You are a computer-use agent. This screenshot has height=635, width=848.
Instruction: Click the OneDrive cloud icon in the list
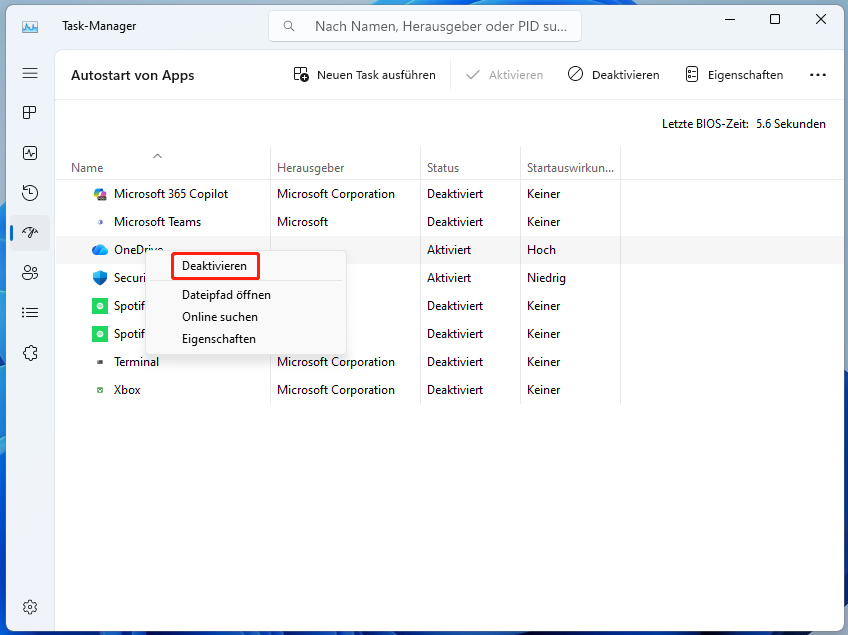[99, 249]
